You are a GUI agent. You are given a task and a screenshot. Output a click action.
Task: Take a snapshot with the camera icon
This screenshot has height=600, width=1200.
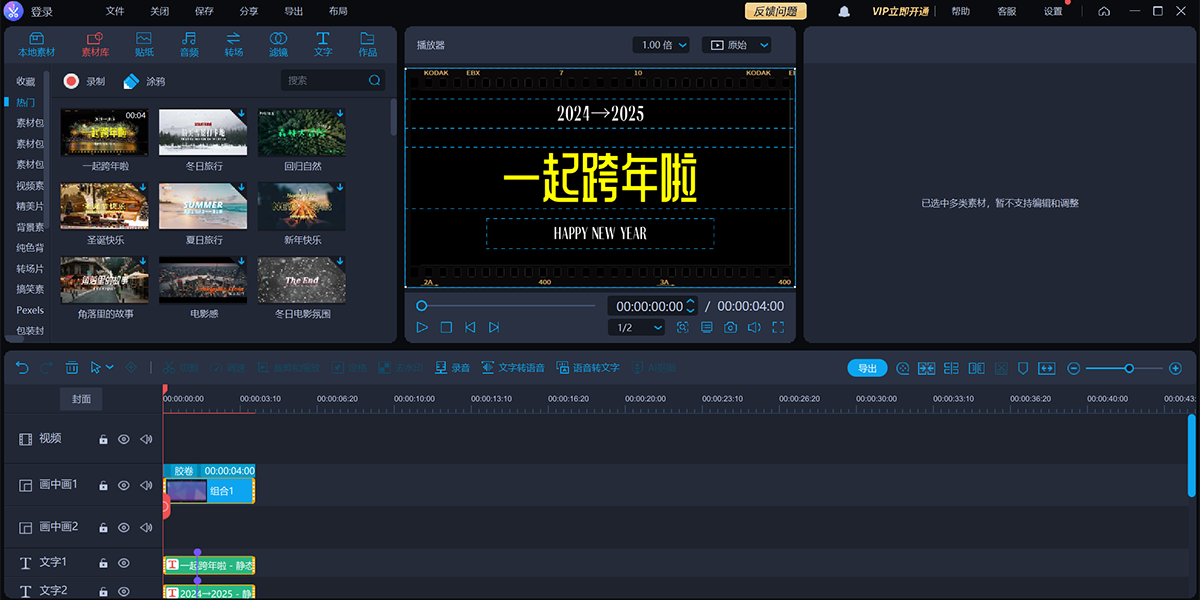click(x=730, y=327)
